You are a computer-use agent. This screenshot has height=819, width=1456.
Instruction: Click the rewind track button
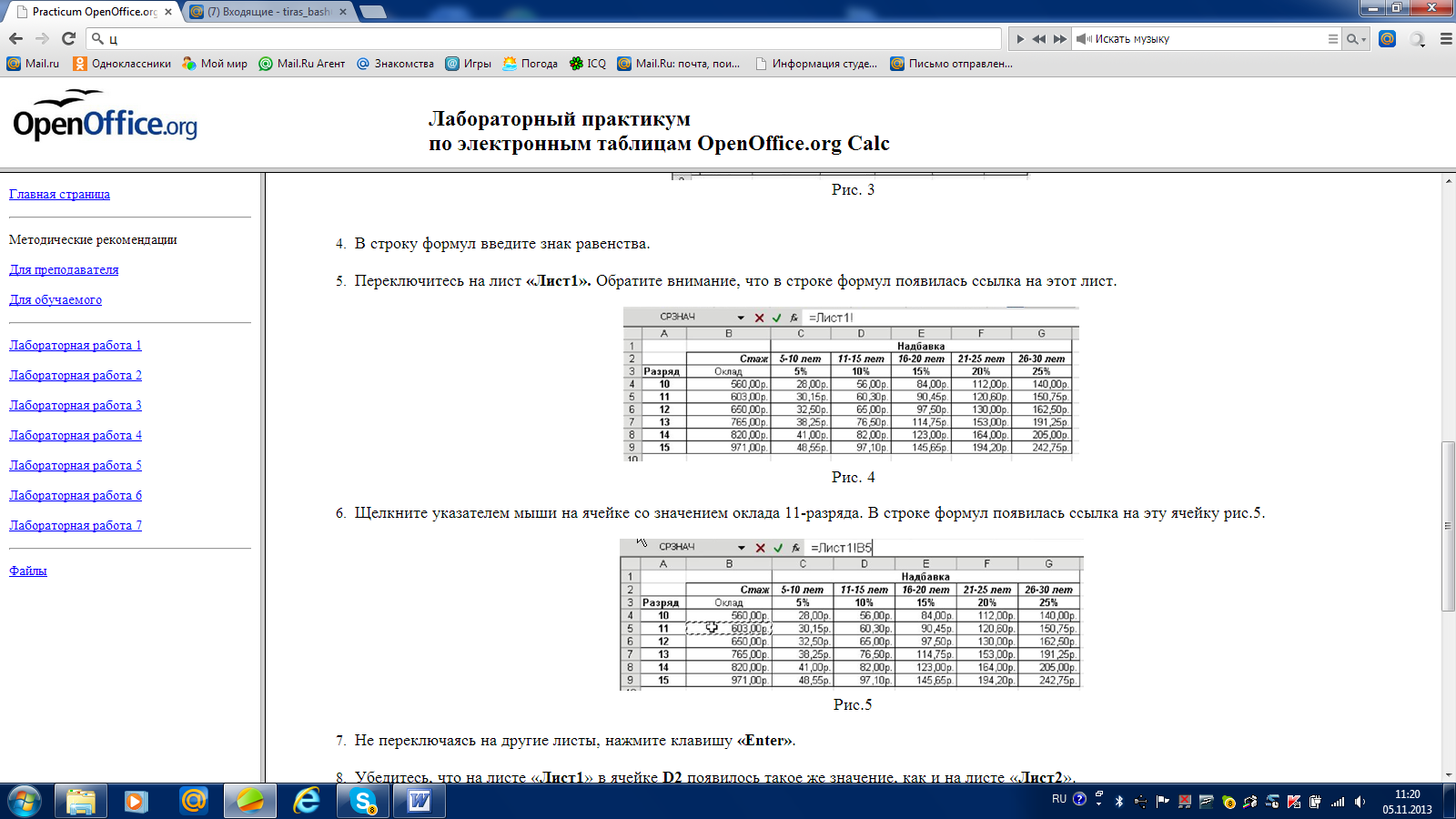point(1039,39)
